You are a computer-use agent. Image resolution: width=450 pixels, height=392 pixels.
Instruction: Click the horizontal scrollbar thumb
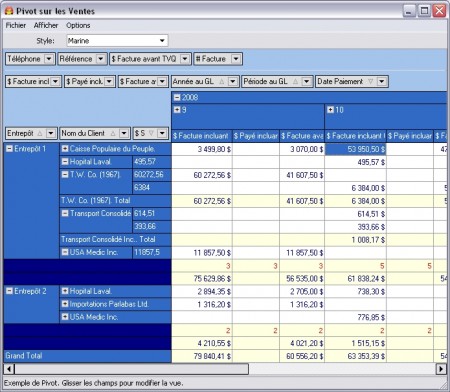click(132, 369)
